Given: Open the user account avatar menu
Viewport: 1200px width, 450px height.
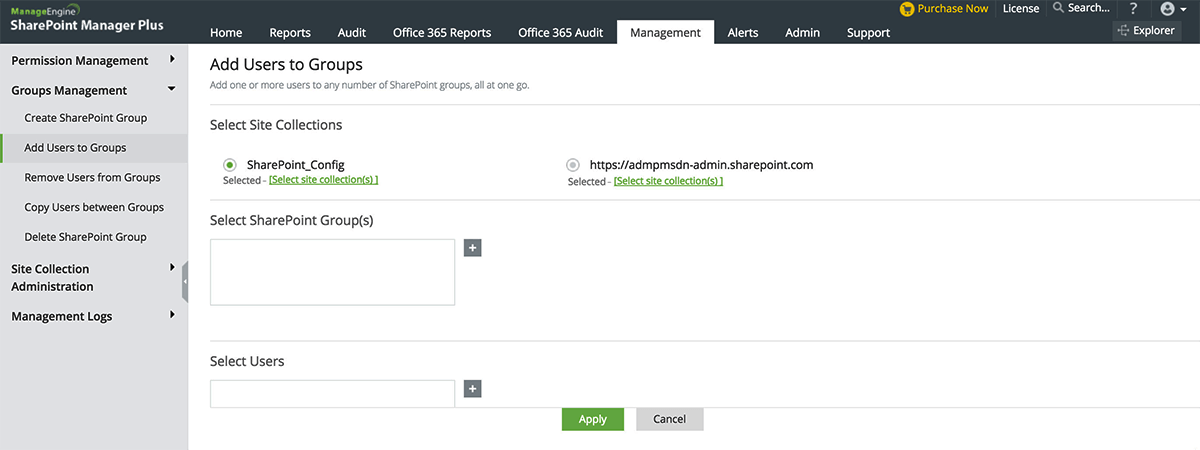Looking at the screenshot, I should point(1167,9).
